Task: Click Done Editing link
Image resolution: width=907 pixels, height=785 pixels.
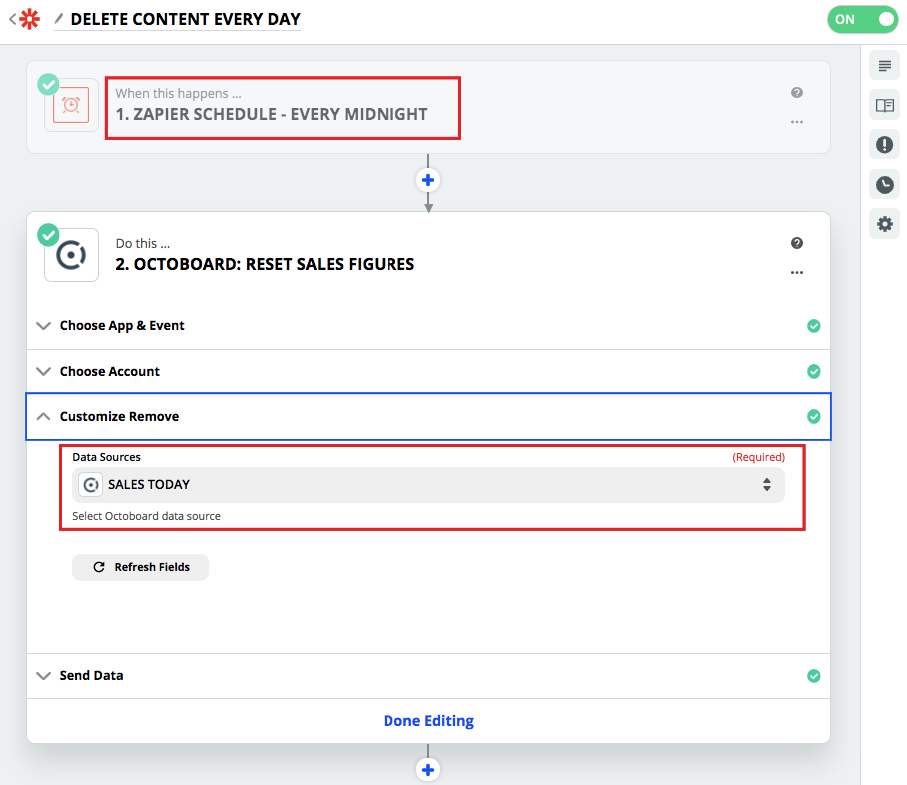Action: pos(429,721)
